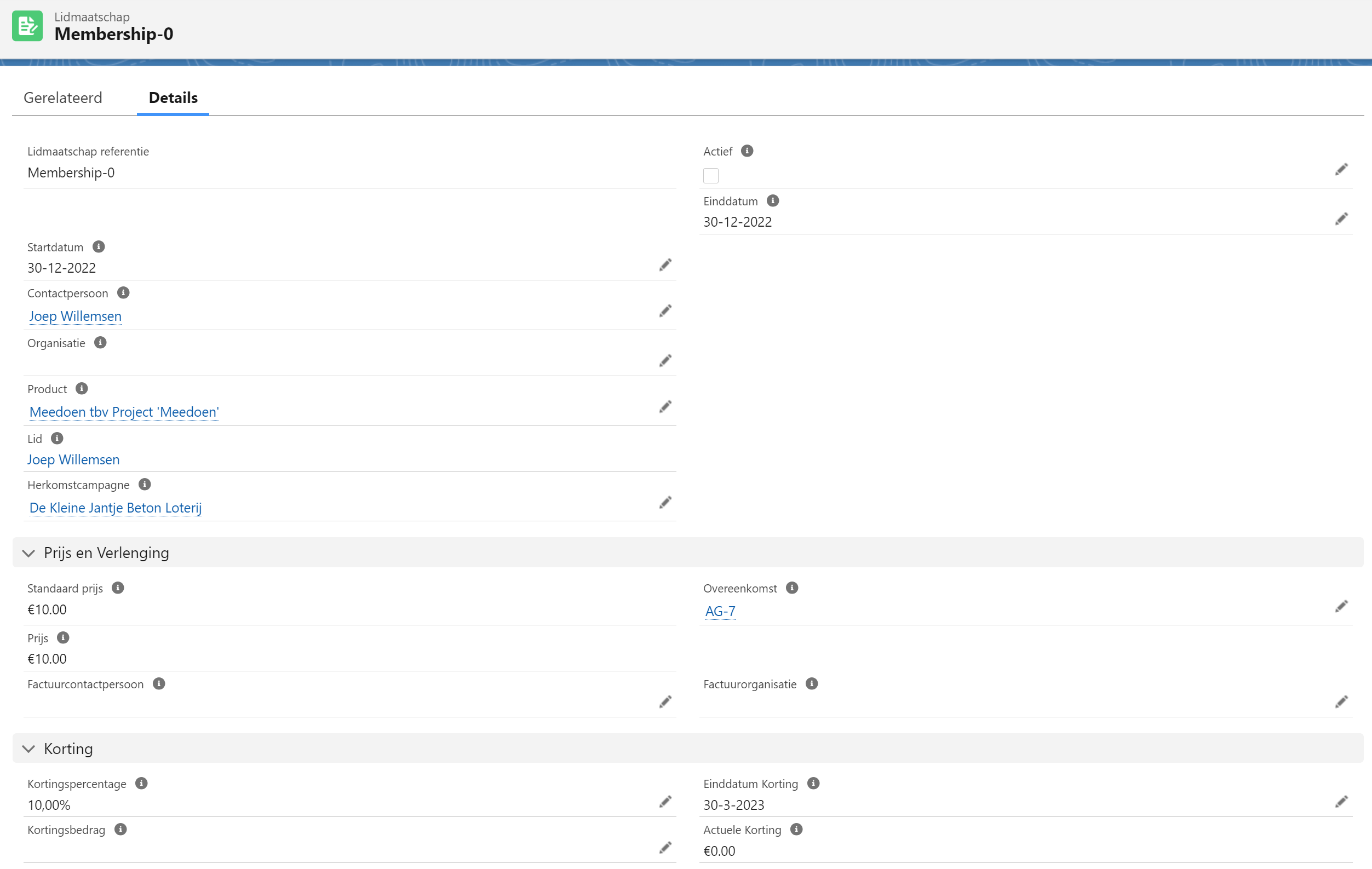This screenshot has height=869, width=1372.
Task: Click the edit pencil for Kortingspercentage
Action: click(665, 802)
